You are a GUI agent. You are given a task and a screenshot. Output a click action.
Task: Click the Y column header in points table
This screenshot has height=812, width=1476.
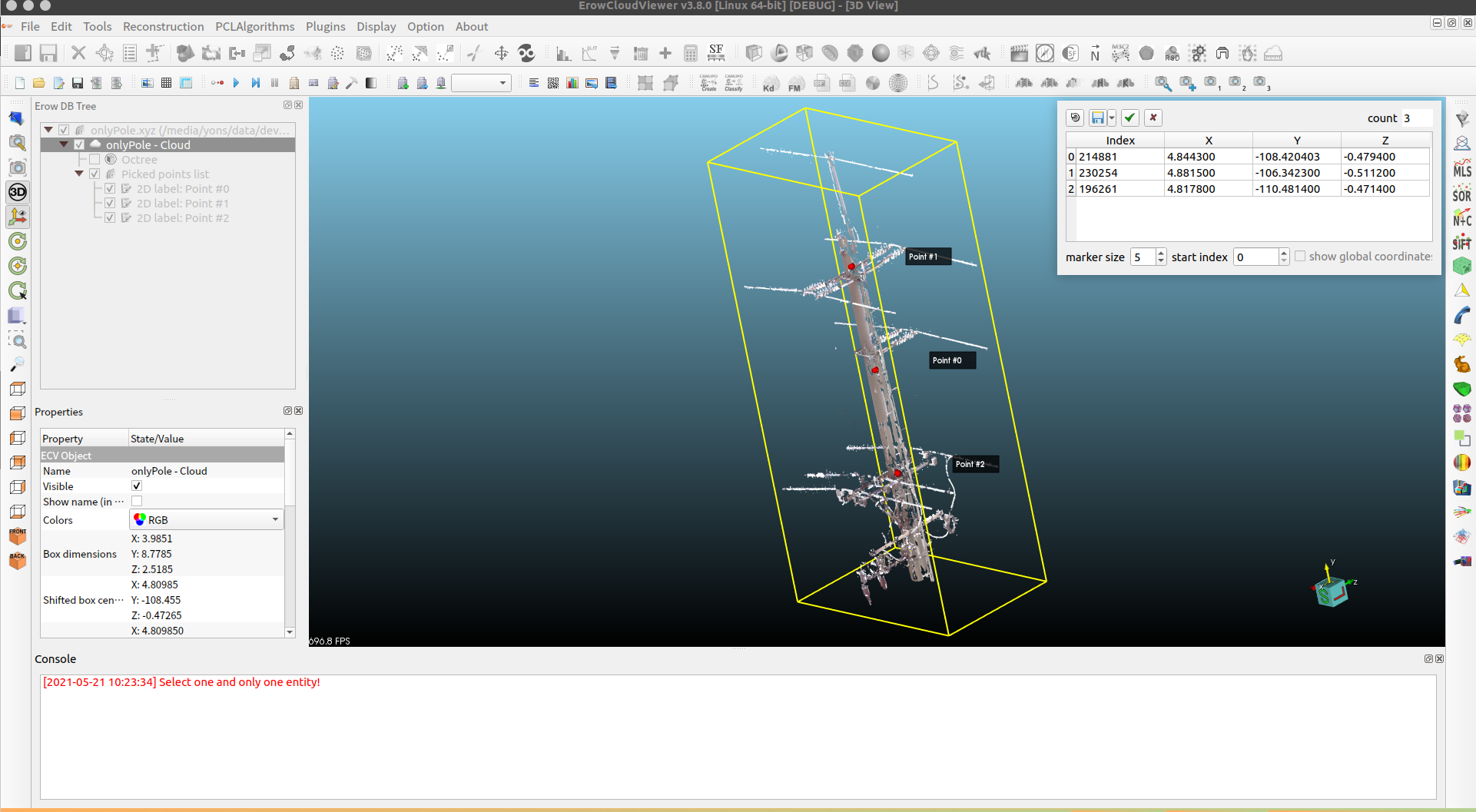tap(1296, 140)
